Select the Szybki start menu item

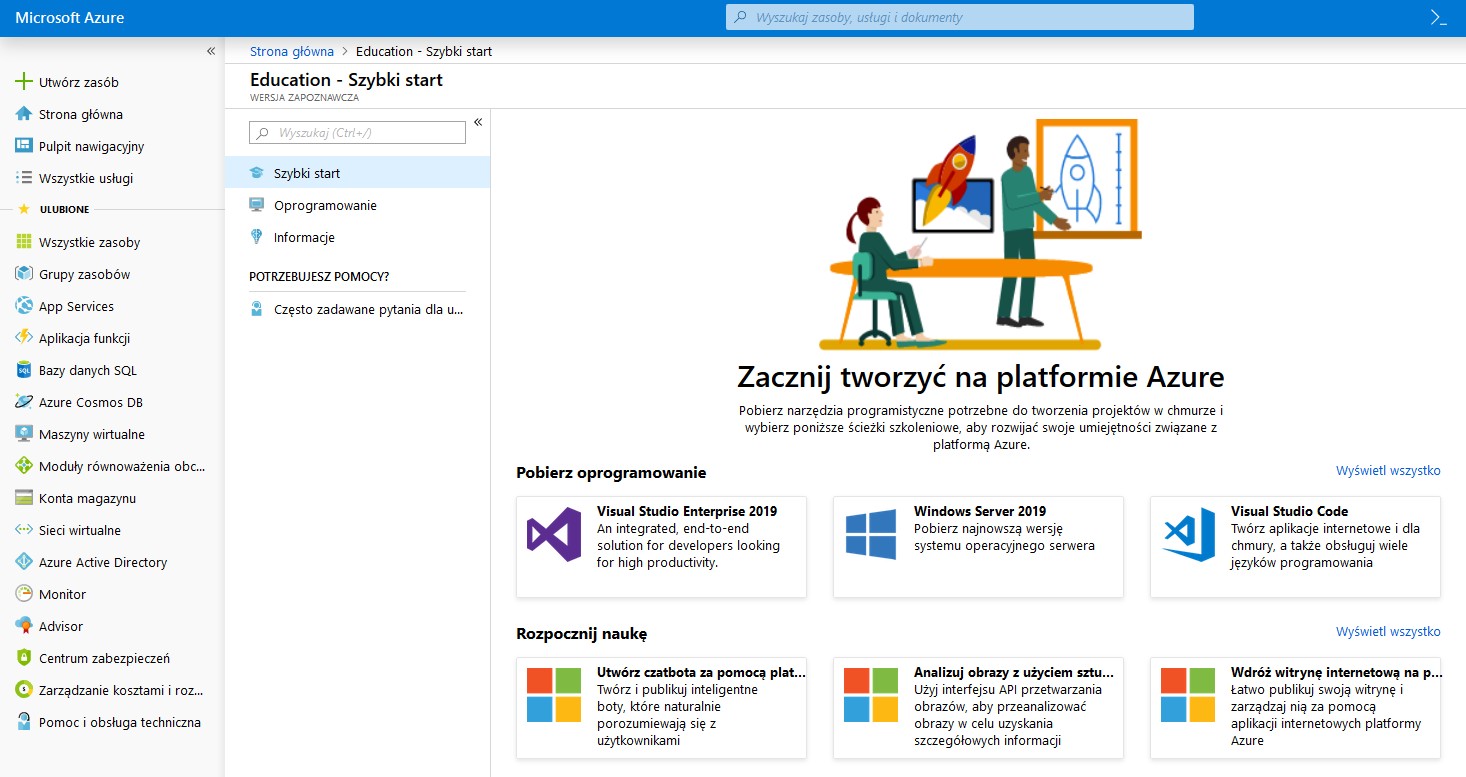[358, 173]
